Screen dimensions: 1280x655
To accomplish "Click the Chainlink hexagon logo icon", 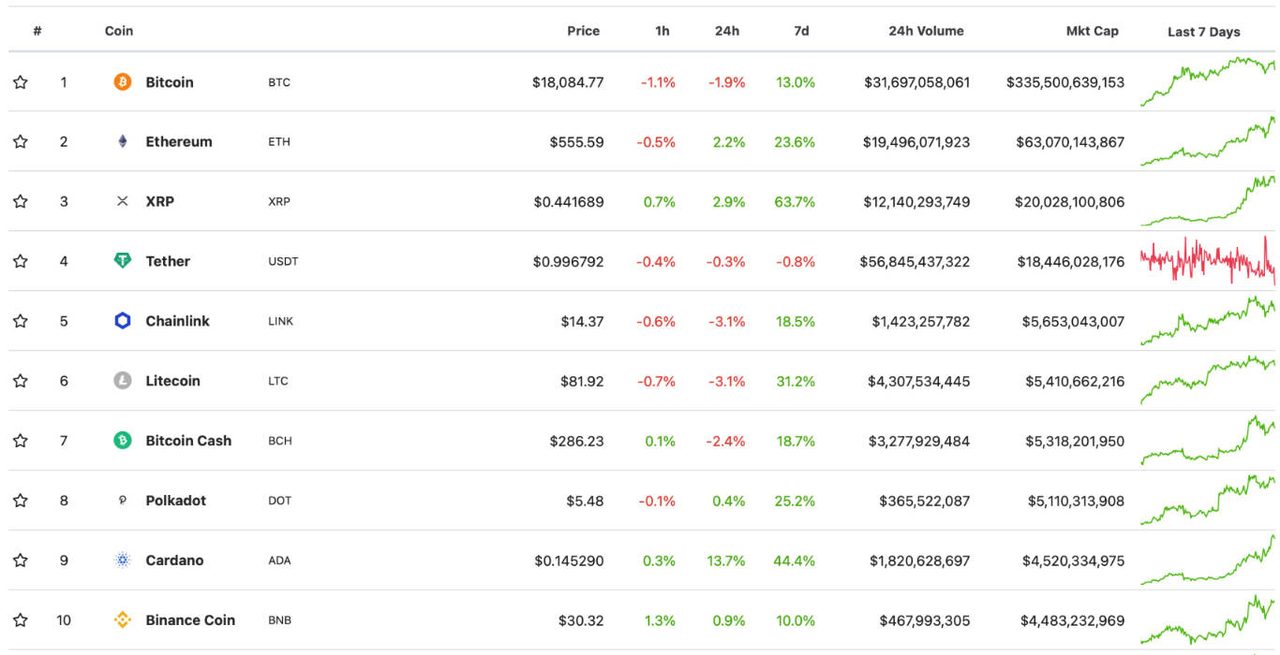I will (122, 321).
